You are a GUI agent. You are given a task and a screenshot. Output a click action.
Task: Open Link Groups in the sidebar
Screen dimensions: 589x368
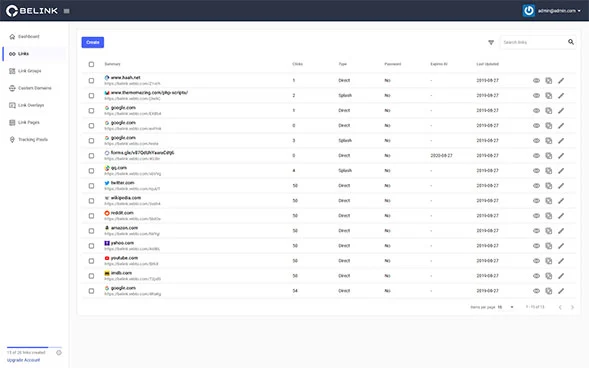coord(29,71)
